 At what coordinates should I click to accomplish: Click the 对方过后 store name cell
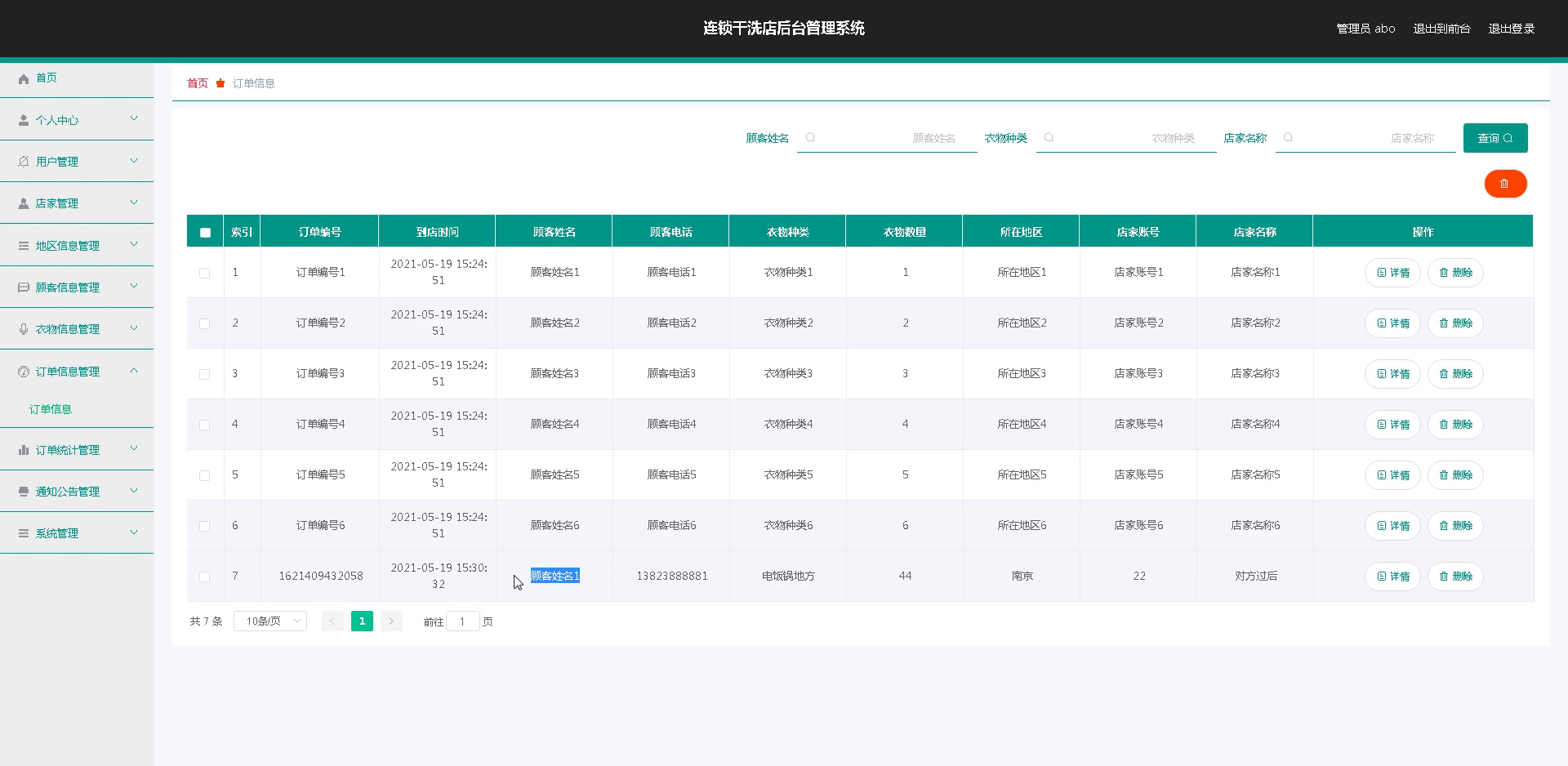[x=1255, y=576]
